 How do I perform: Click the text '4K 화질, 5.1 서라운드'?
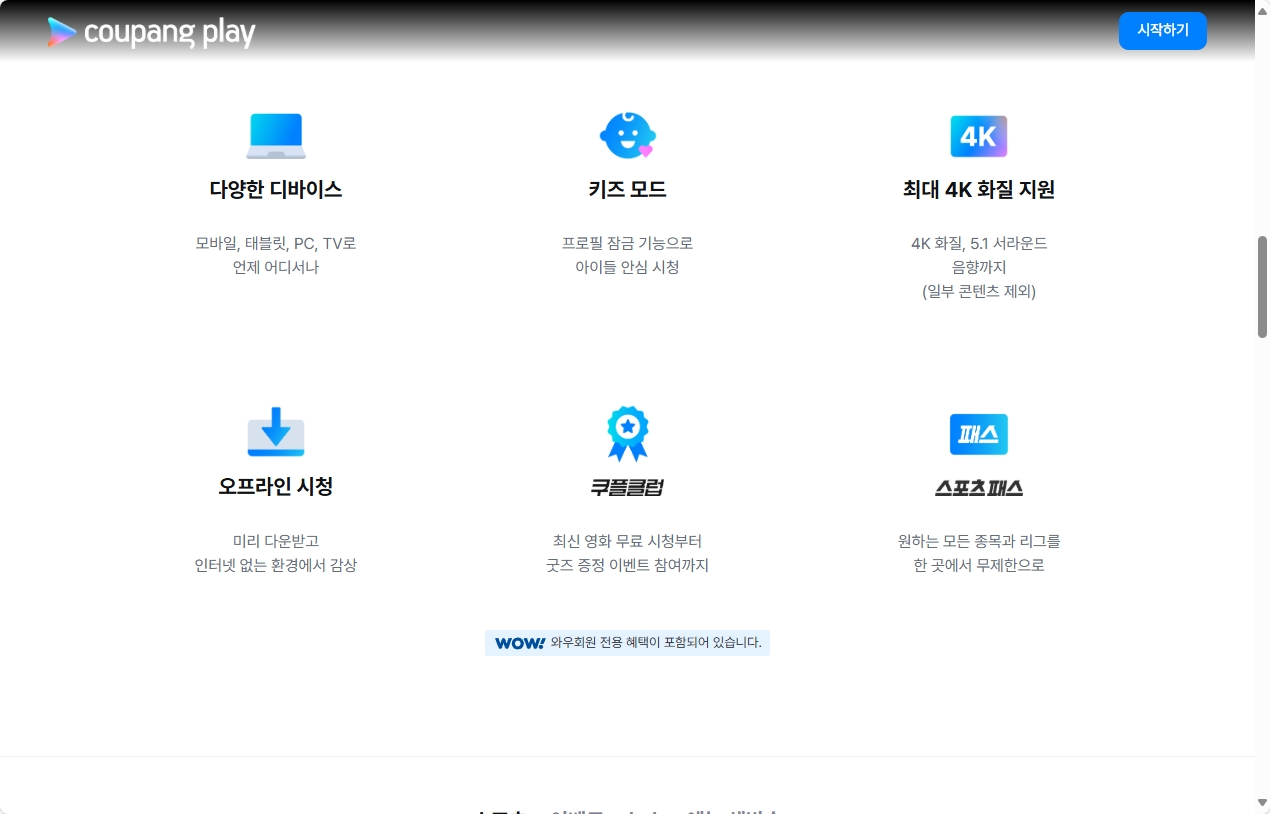[979, 243]
